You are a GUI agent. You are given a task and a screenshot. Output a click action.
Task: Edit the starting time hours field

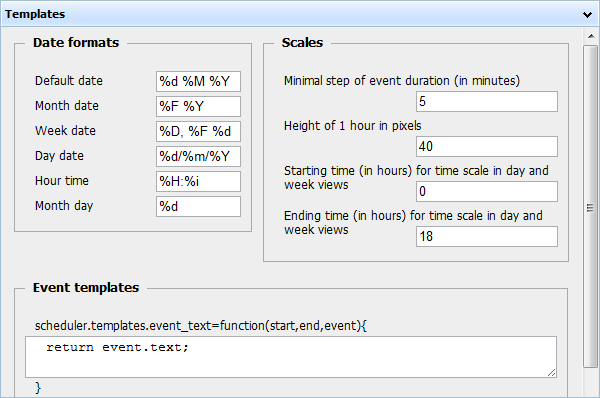coord(487,191)
